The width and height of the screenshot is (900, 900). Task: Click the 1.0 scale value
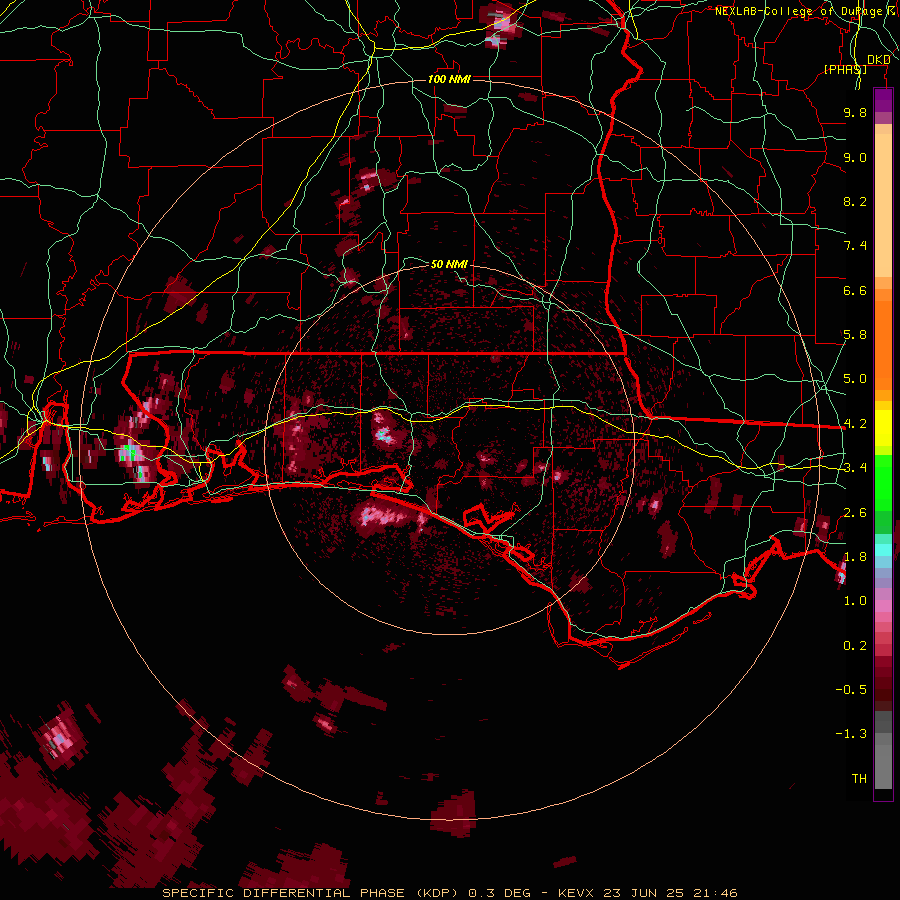tap(855, 601)
